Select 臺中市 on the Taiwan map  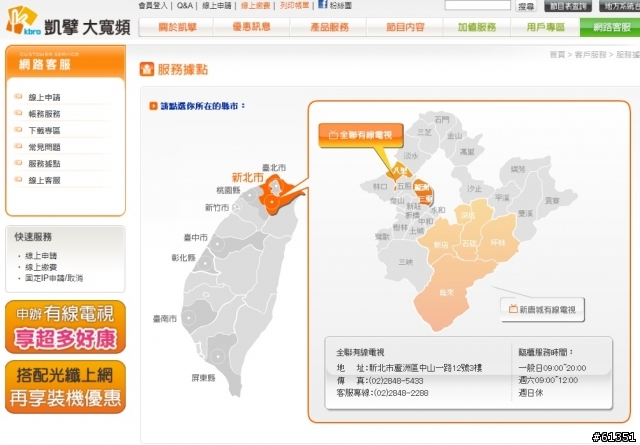coord(196,237)
